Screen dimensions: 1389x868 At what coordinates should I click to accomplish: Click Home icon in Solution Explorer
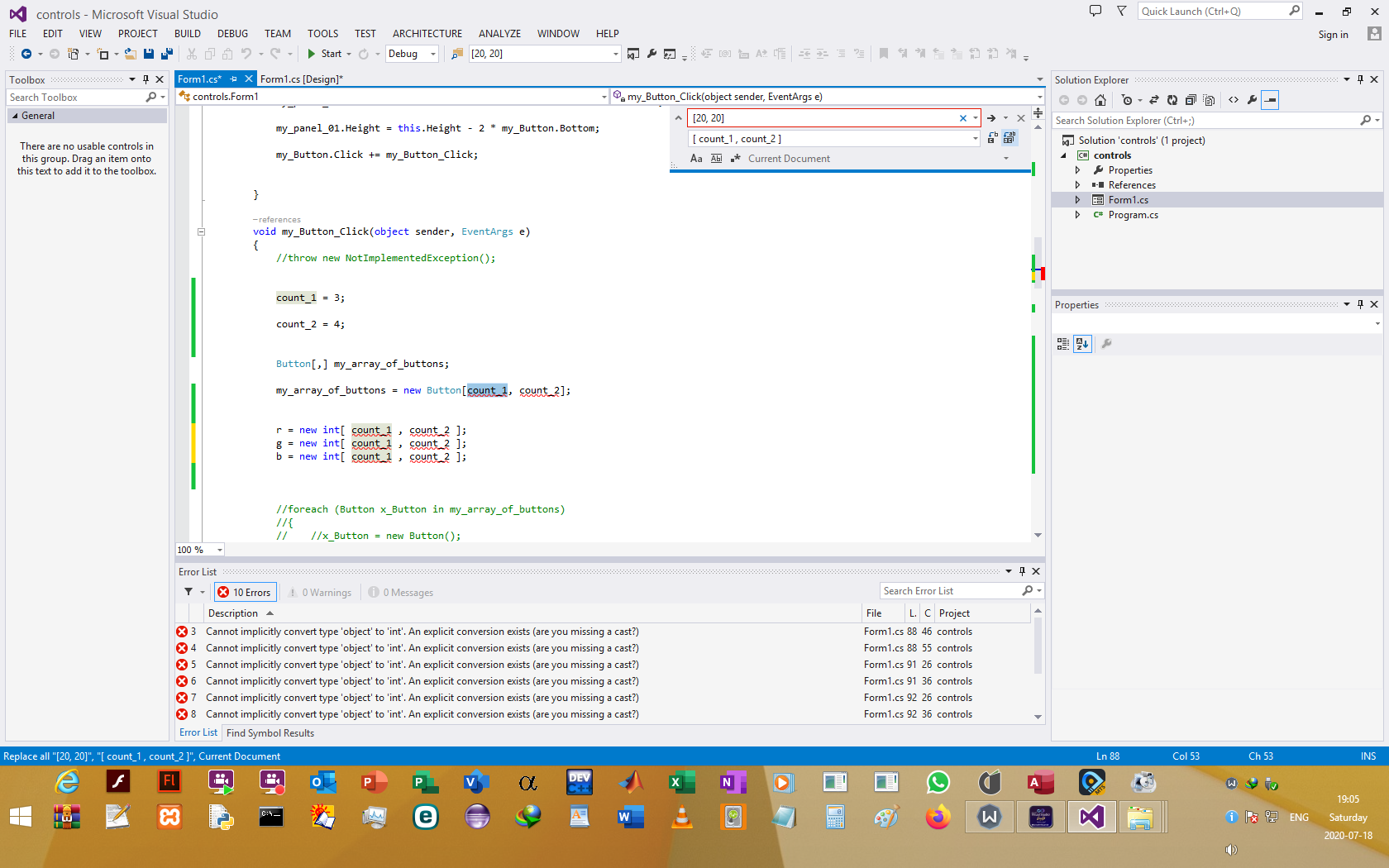point(1100,100)
